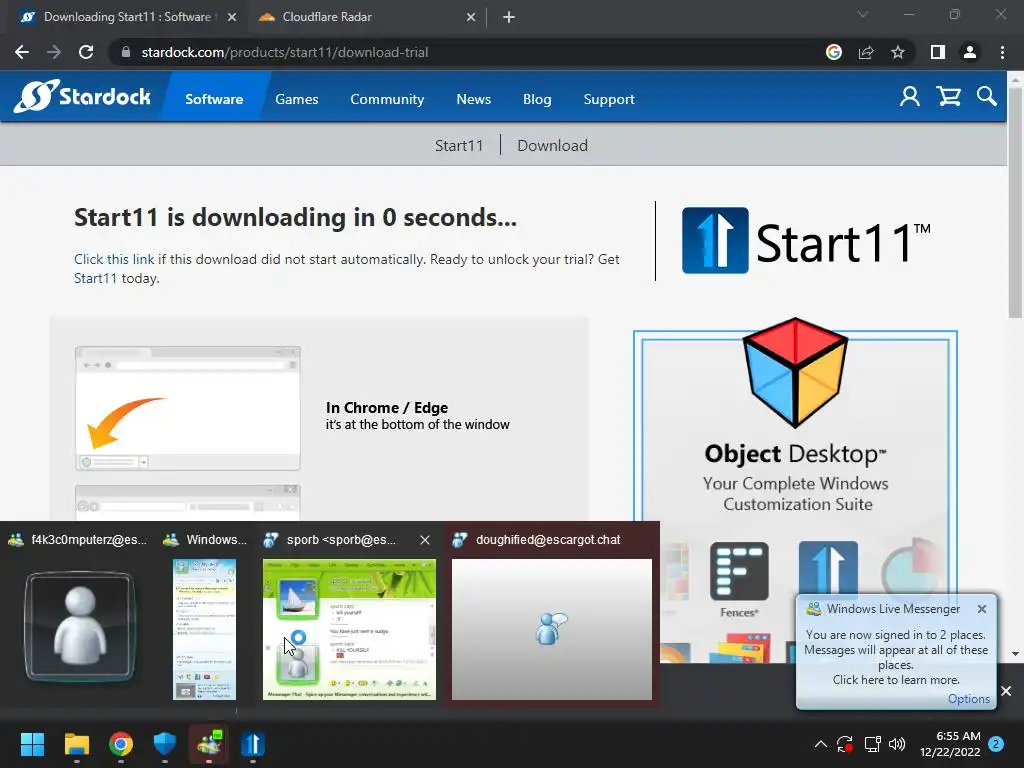Select Windows Live Messenger contact list thumbnail
Screen dimensions: 1024x768
(204, 629)
